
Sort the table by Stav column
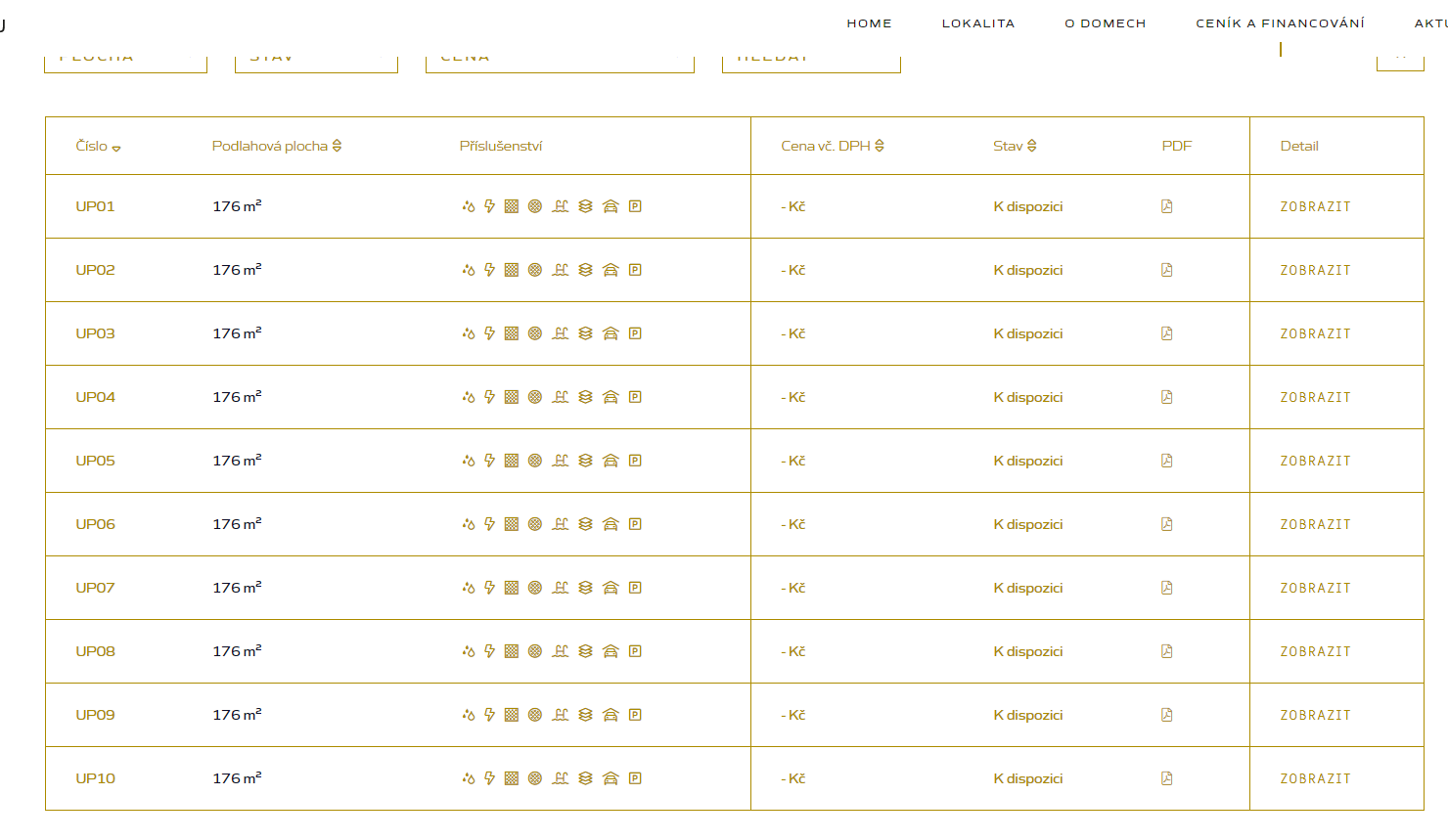click(1015, 146)
